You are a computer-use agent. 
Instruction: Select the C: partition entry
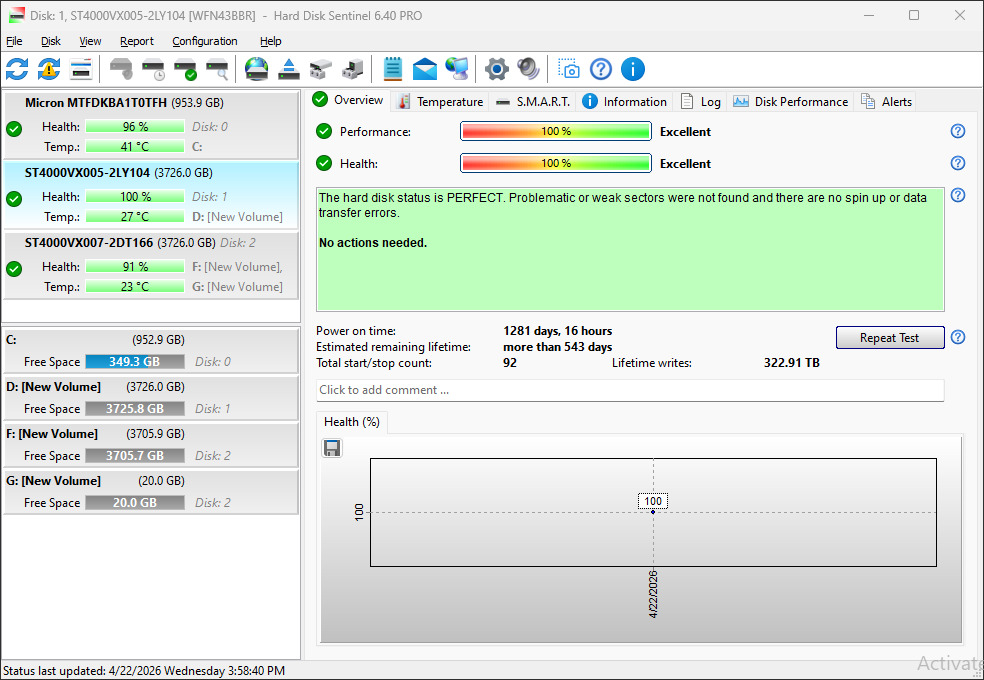pyautogui.click(x=151, y=351)
